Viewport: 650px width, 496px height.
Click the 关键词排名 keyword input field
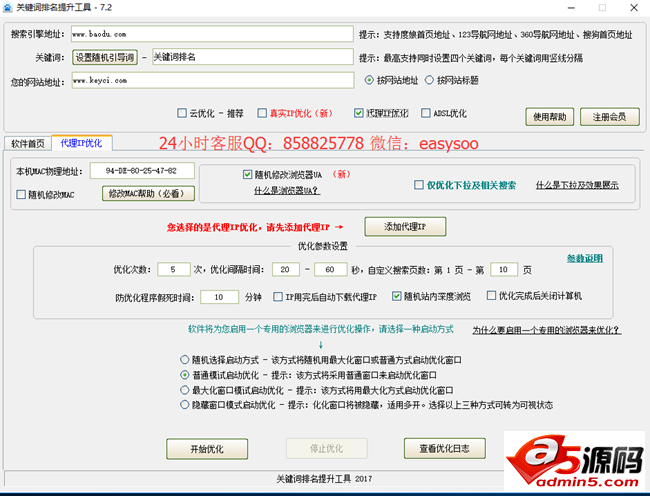[x=253, y=57]
